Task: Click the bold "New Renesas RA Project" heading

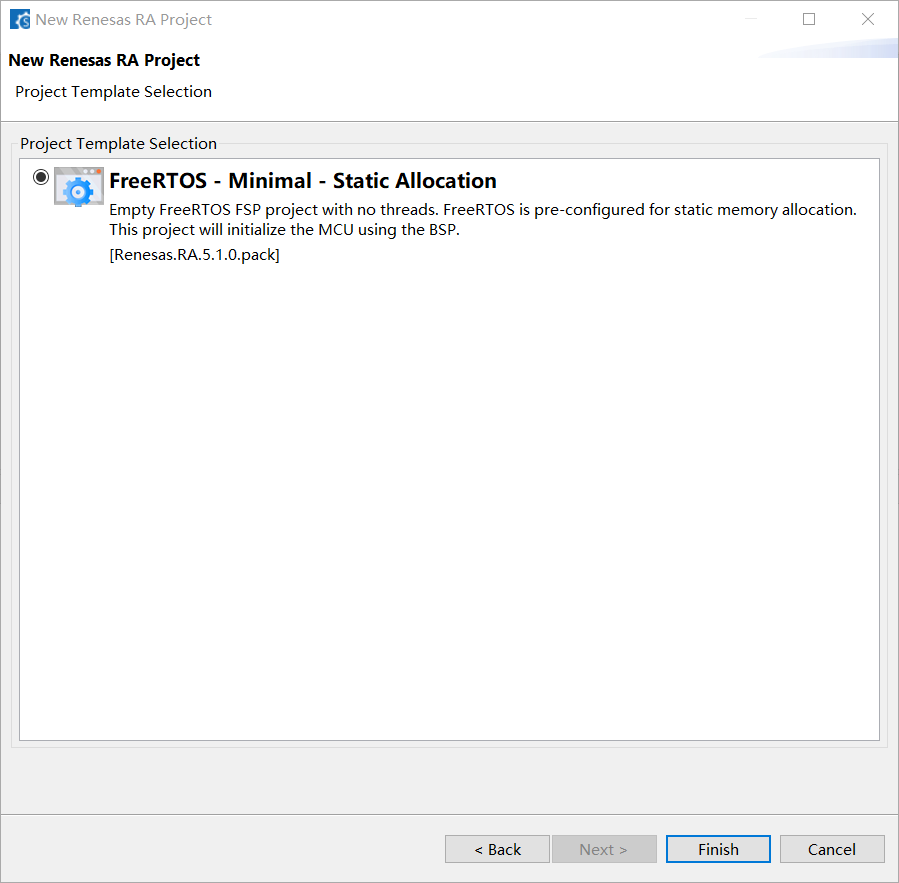Action: [x=104, y=60]
